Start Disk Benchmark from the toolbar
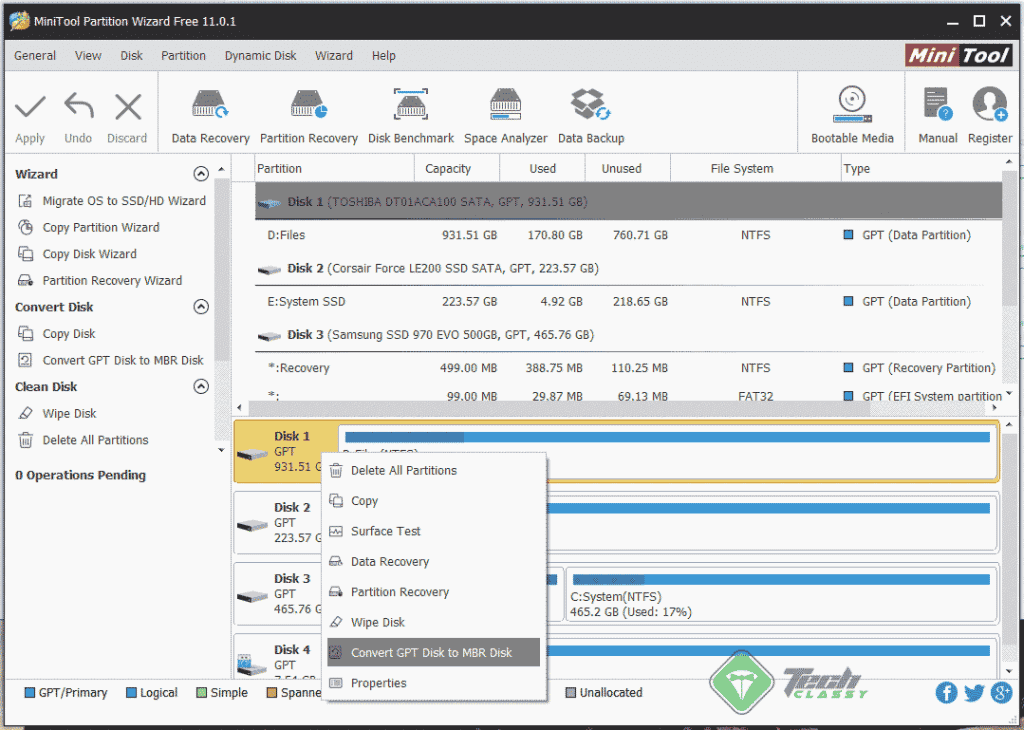The height and width of the screenshot is (730, 1024). coord(410,110)
